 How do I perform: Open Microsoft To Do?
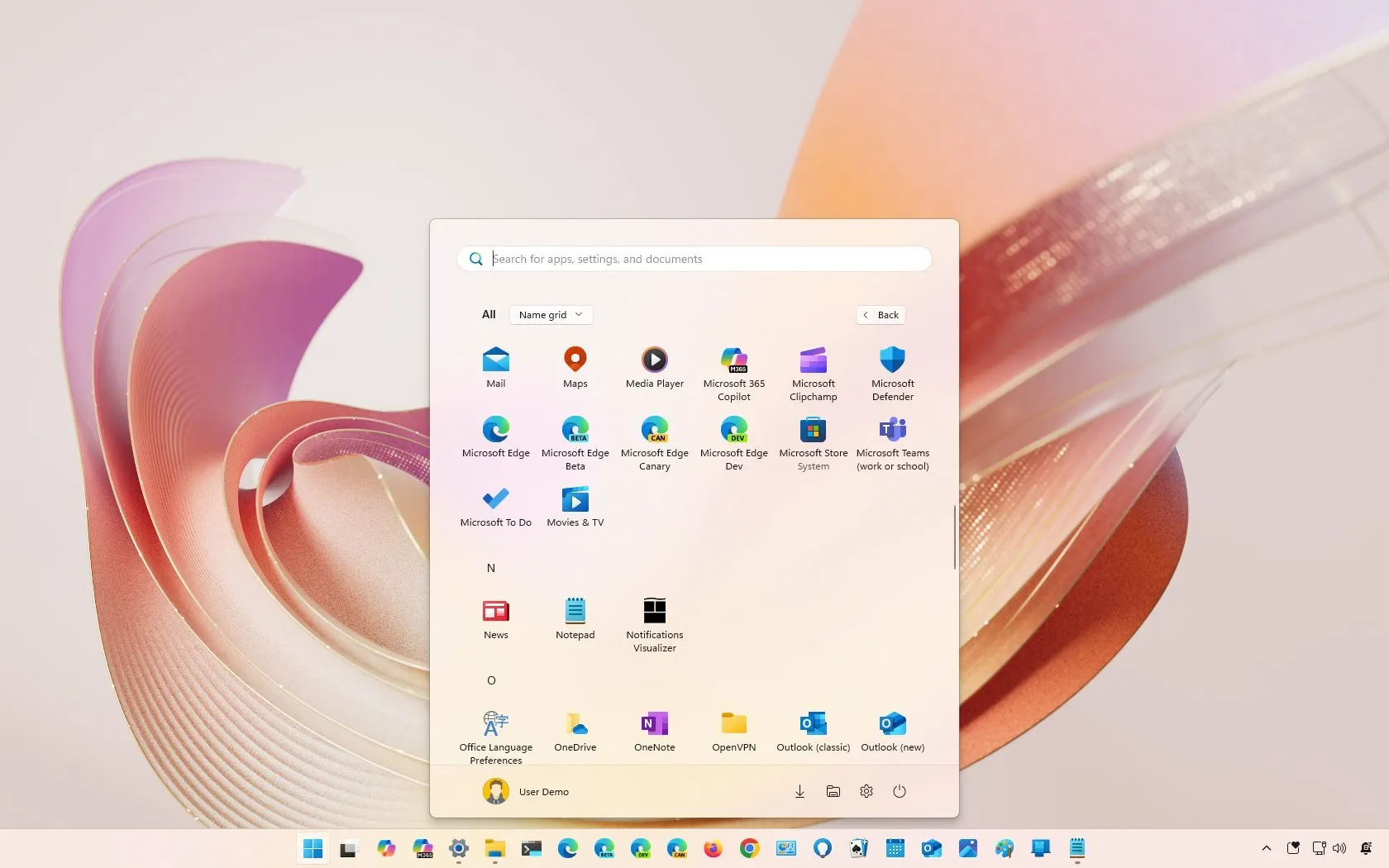pos(495,506)
